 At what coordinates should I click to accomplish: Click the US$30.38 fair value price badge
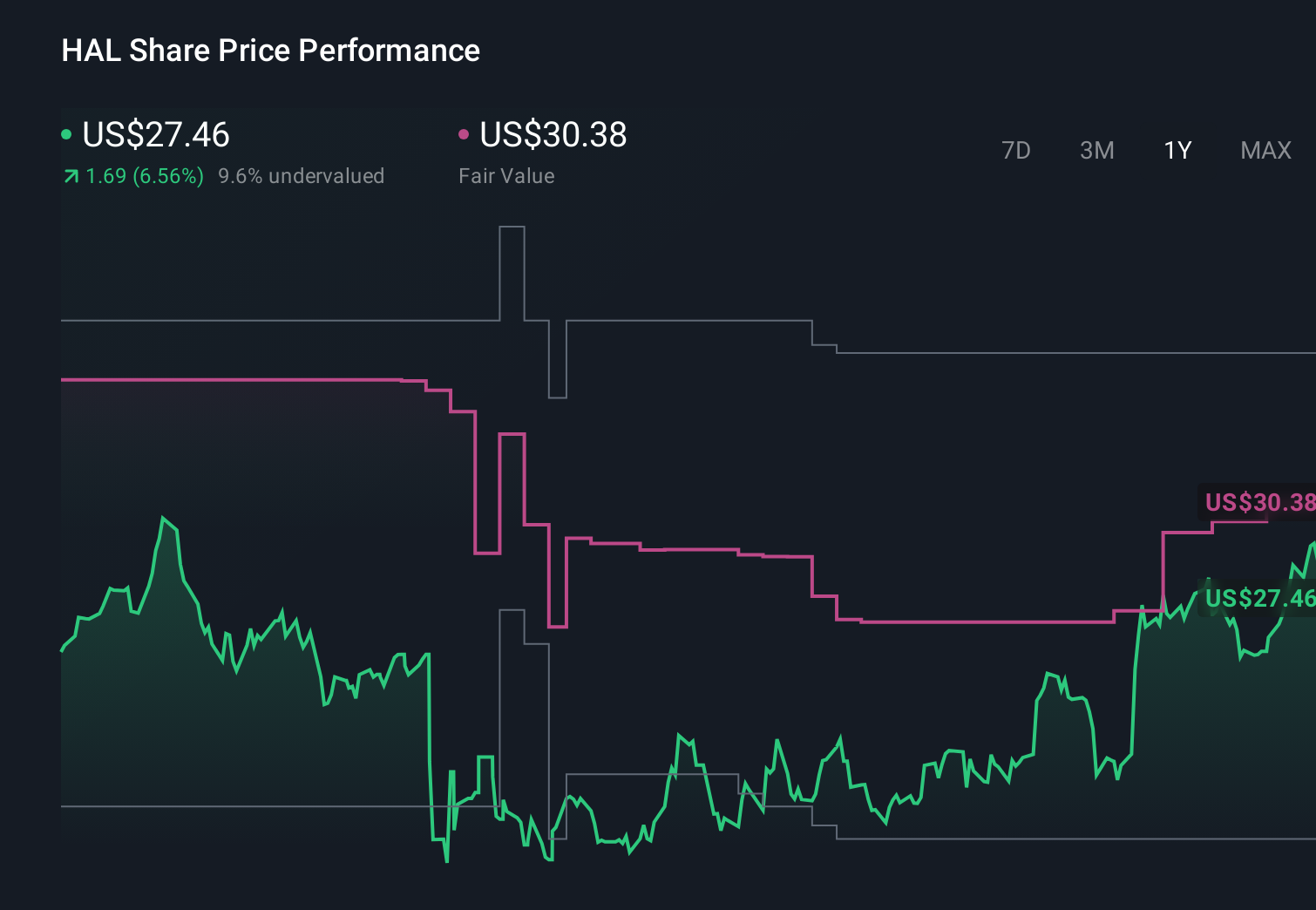pos(1258,503)
